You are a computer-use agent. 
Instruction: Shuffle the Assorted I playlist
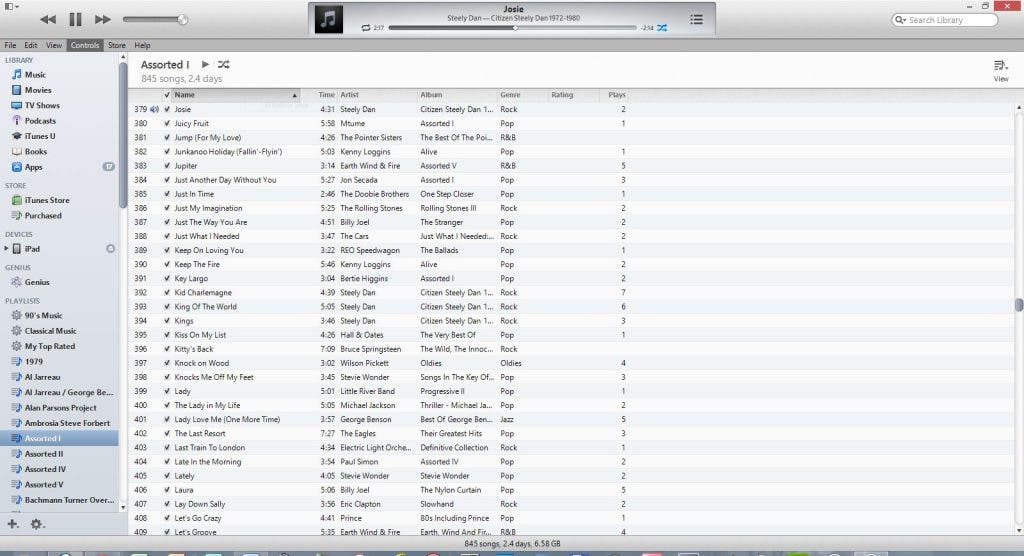[224, 64]
